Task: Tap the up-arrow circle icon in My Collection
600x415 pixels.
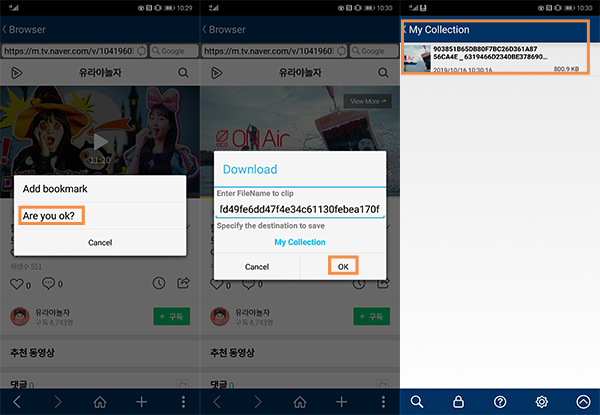Action: coord(583,402)
